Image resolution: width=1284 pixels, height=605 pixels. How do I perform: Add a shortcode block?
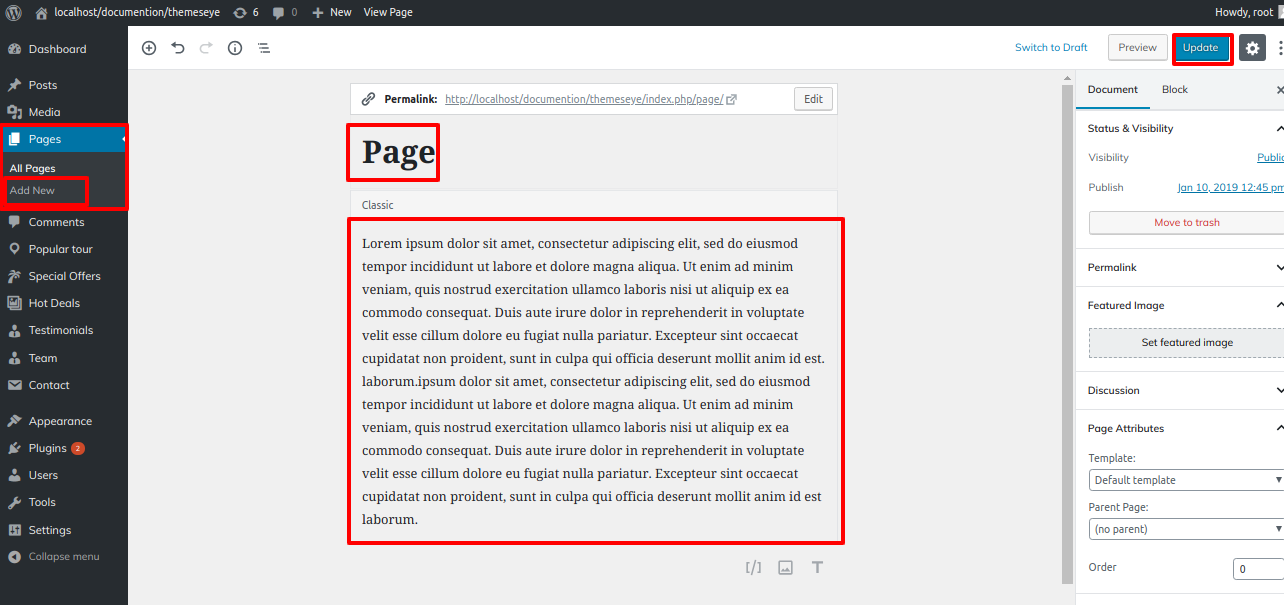tap(752, 567)
